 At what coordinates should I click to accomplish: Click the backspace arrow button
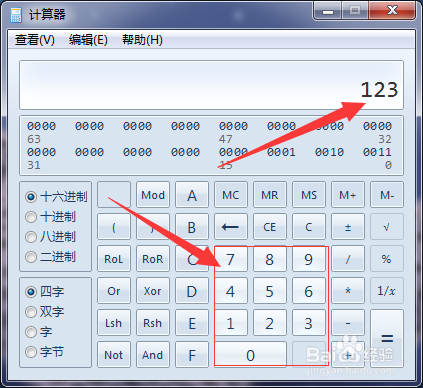coord(231,227)
